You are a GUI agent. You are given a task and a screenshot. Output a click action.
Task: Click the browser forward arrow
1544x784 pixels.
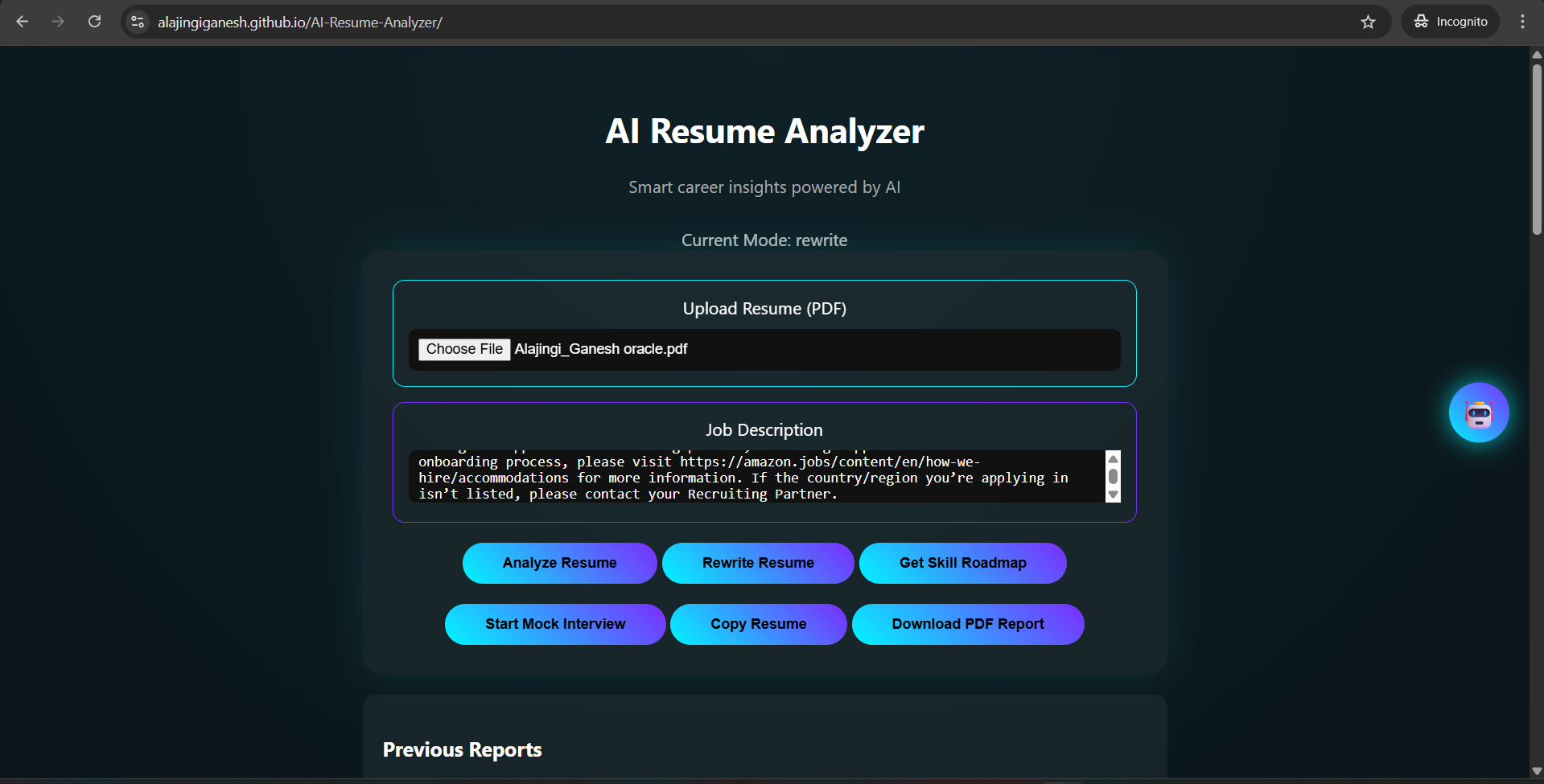pyautogui.click(x=58, y=22)
